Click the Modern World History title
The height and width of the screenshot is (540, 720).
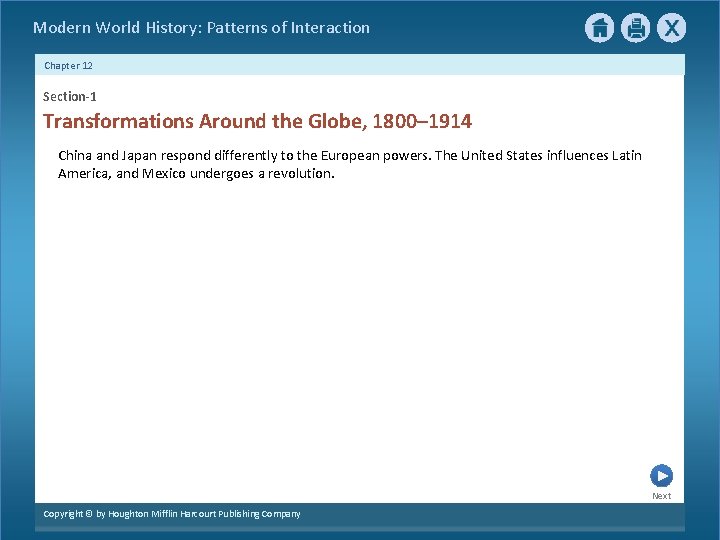pos(201,28)
